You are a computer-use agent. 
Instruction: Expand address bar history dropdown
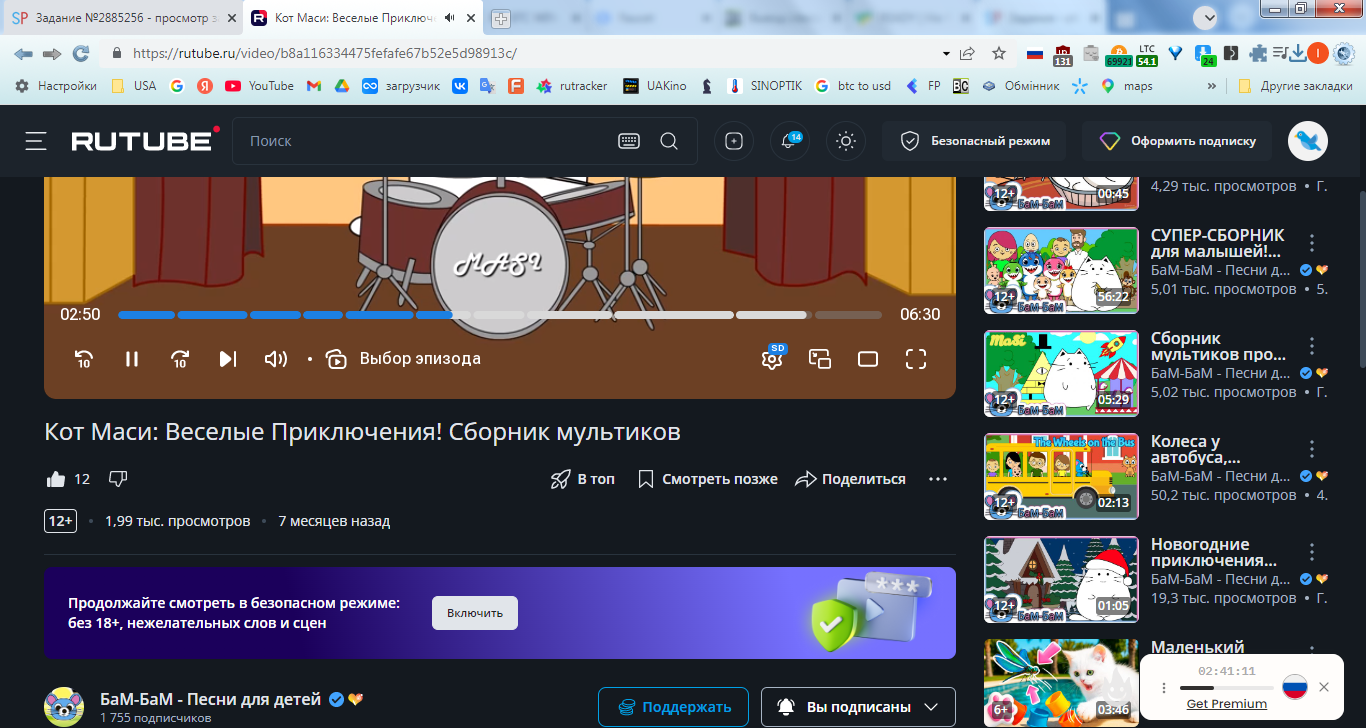pos(946,53)
